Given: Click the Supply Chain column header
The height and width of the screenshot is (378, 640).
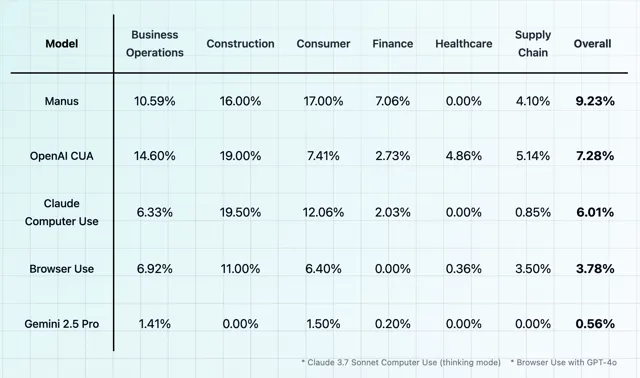Looking at the screenshot, I should click(533, 44).
